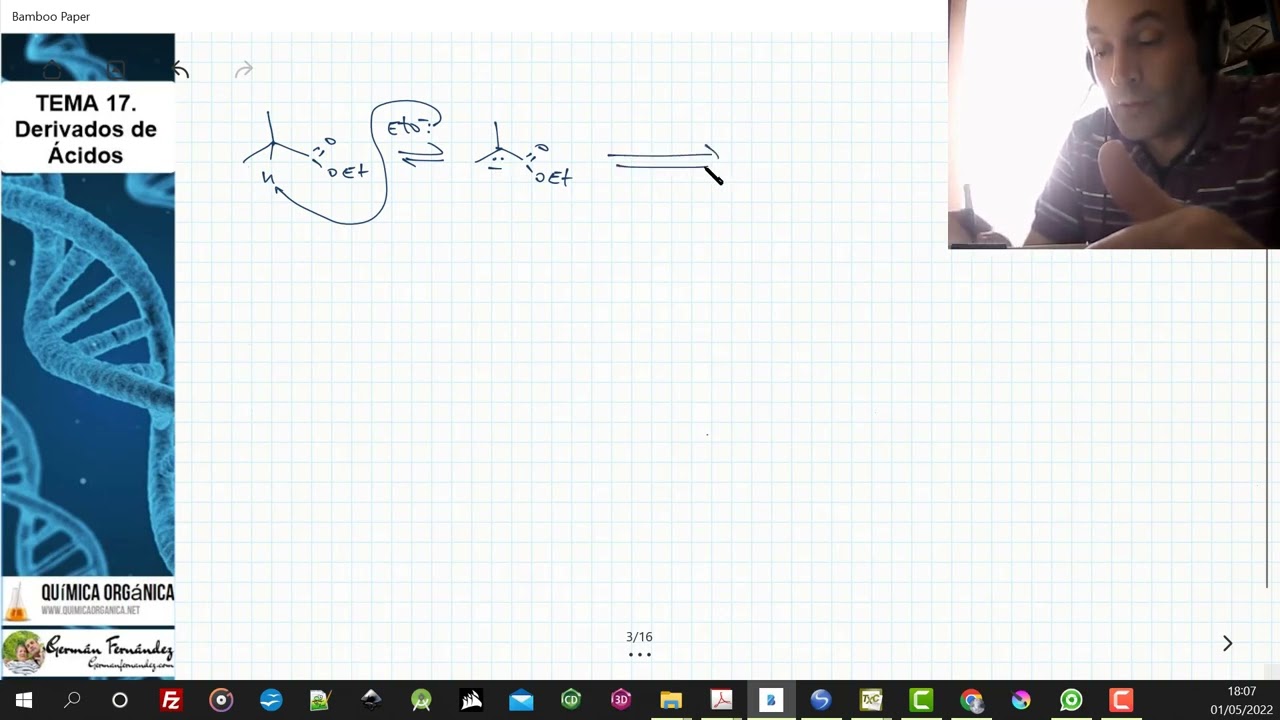The height and width of the screenshot is (720, 1280).
Task: Go to the next notebook page
Action: [x=1227, y=643]
